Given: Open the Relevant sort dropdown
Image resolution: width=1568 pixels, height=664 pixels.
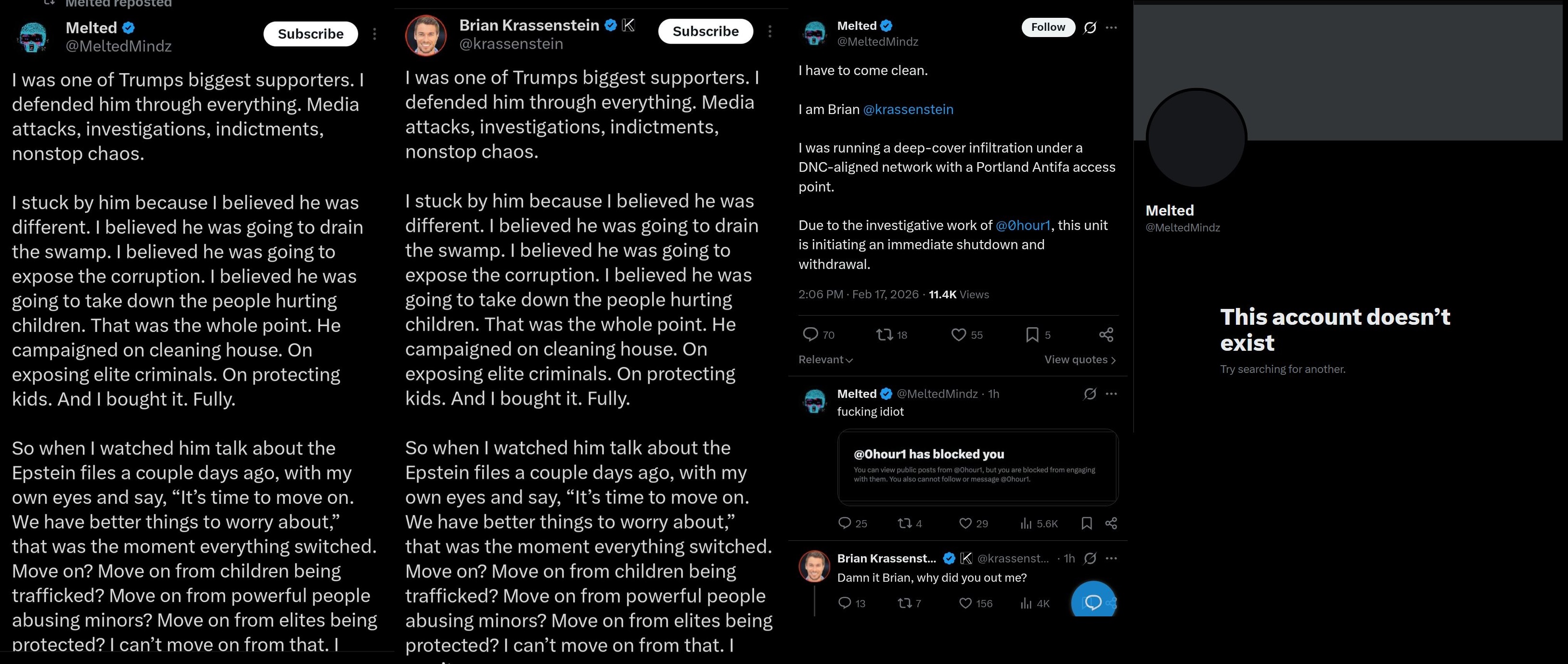Looking at the screenshot, I should coord(825,360).
